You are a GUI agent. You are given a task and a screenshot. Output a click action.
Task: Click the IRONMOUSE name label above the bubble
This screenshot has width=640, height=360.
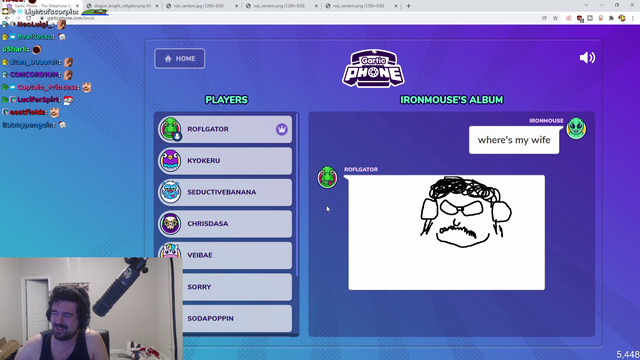pos(546,121)
